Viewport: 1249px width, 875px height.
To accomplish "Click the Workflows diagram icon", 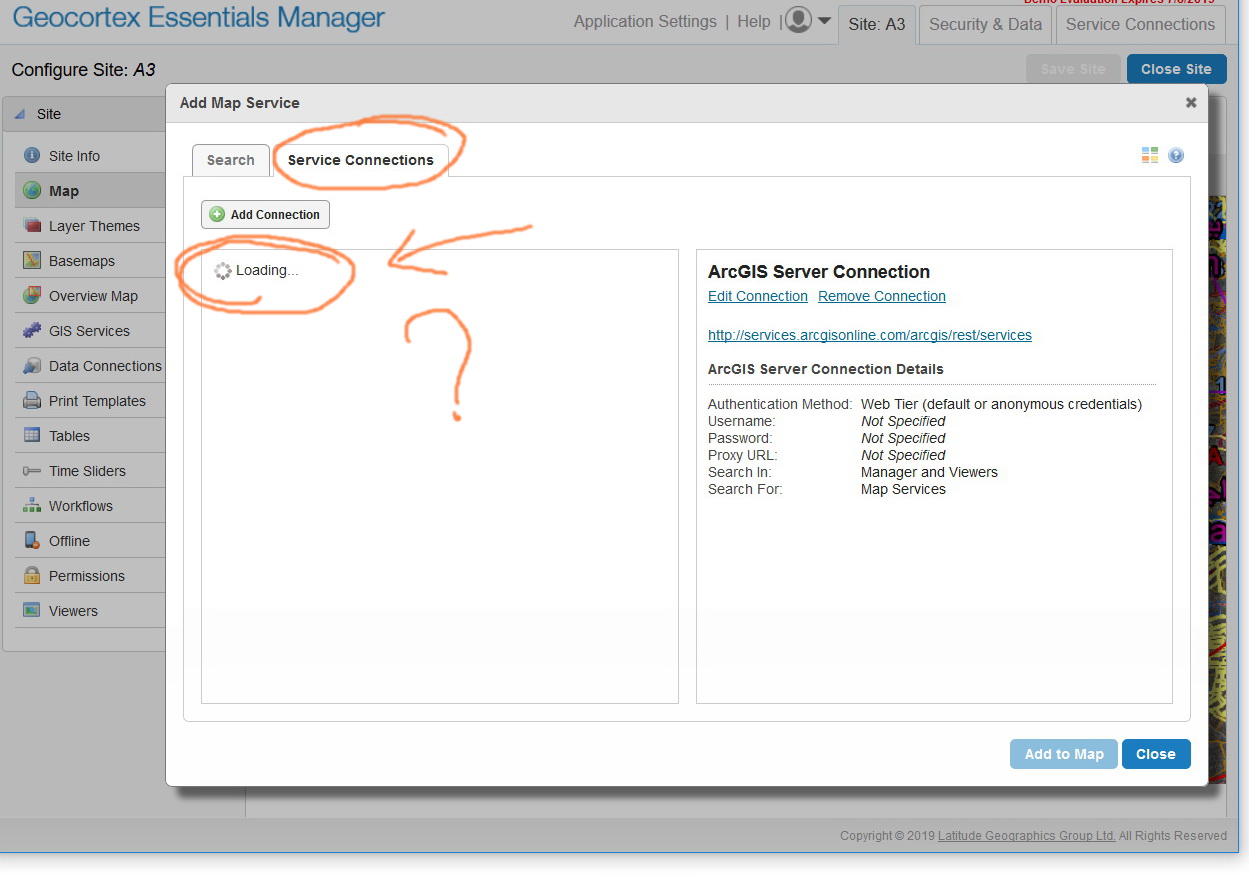I will pos(32,506).
